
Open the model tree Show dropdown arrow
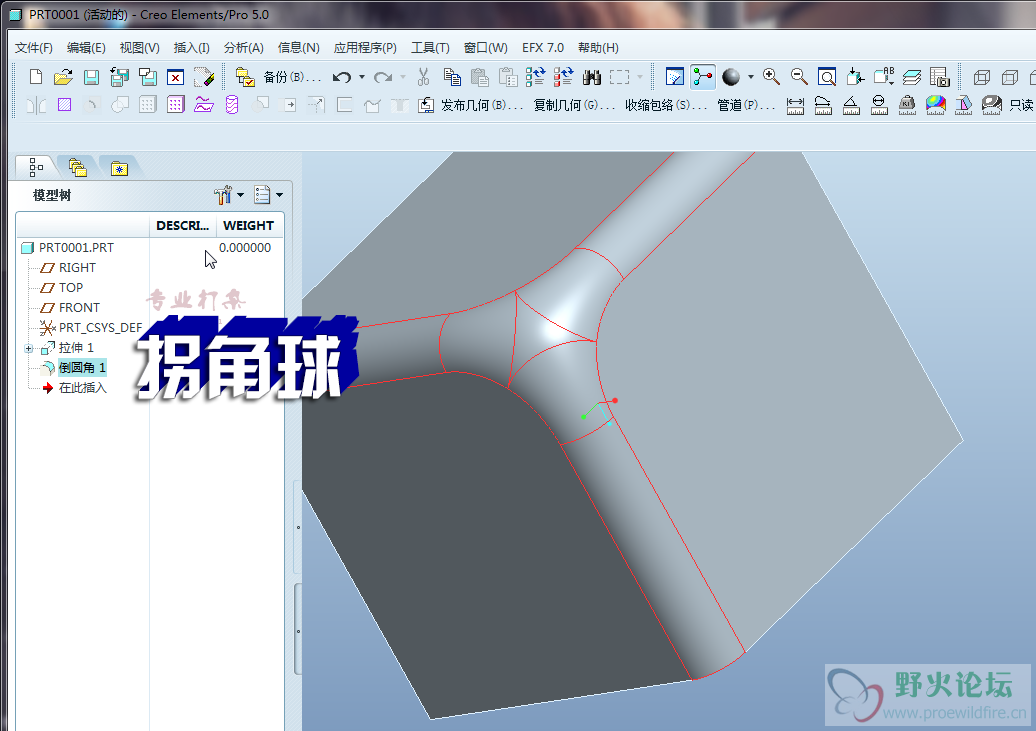coord(279,195)
